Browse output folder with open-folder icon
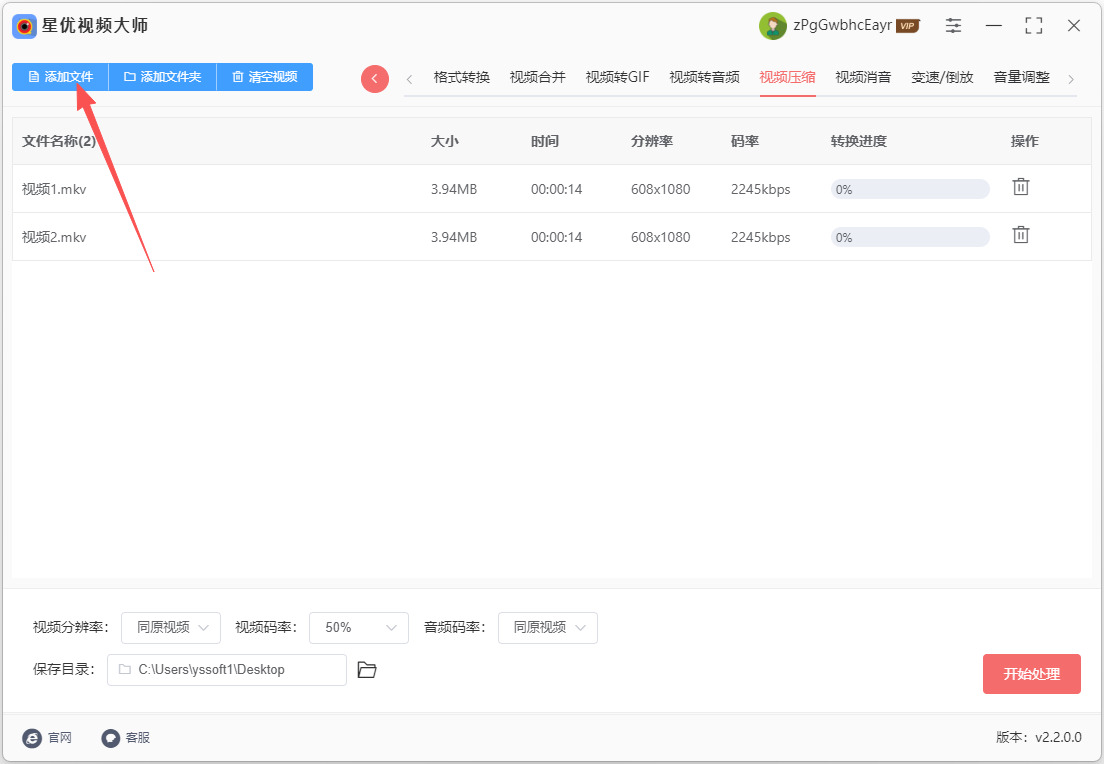The image size is (1104, 764). coord(367,670)
